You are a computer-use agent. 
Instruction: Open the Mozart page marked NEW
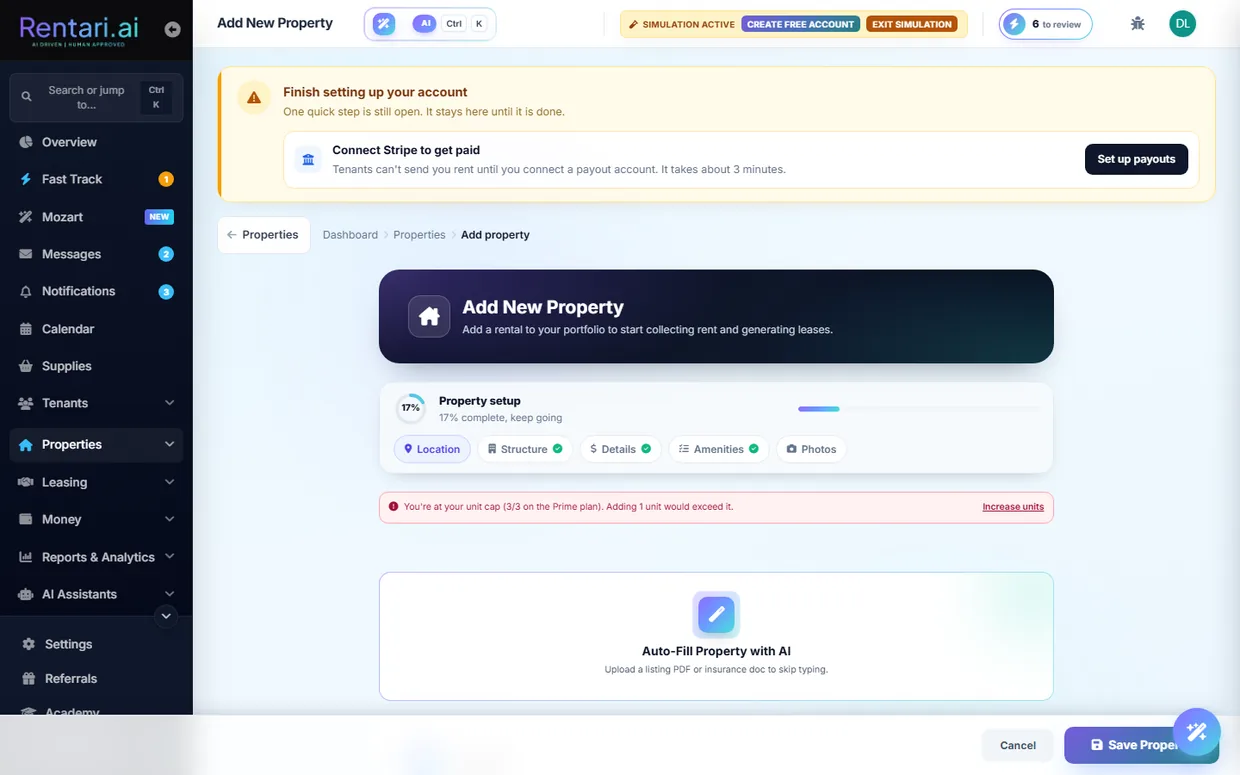[x=96, y=217]
